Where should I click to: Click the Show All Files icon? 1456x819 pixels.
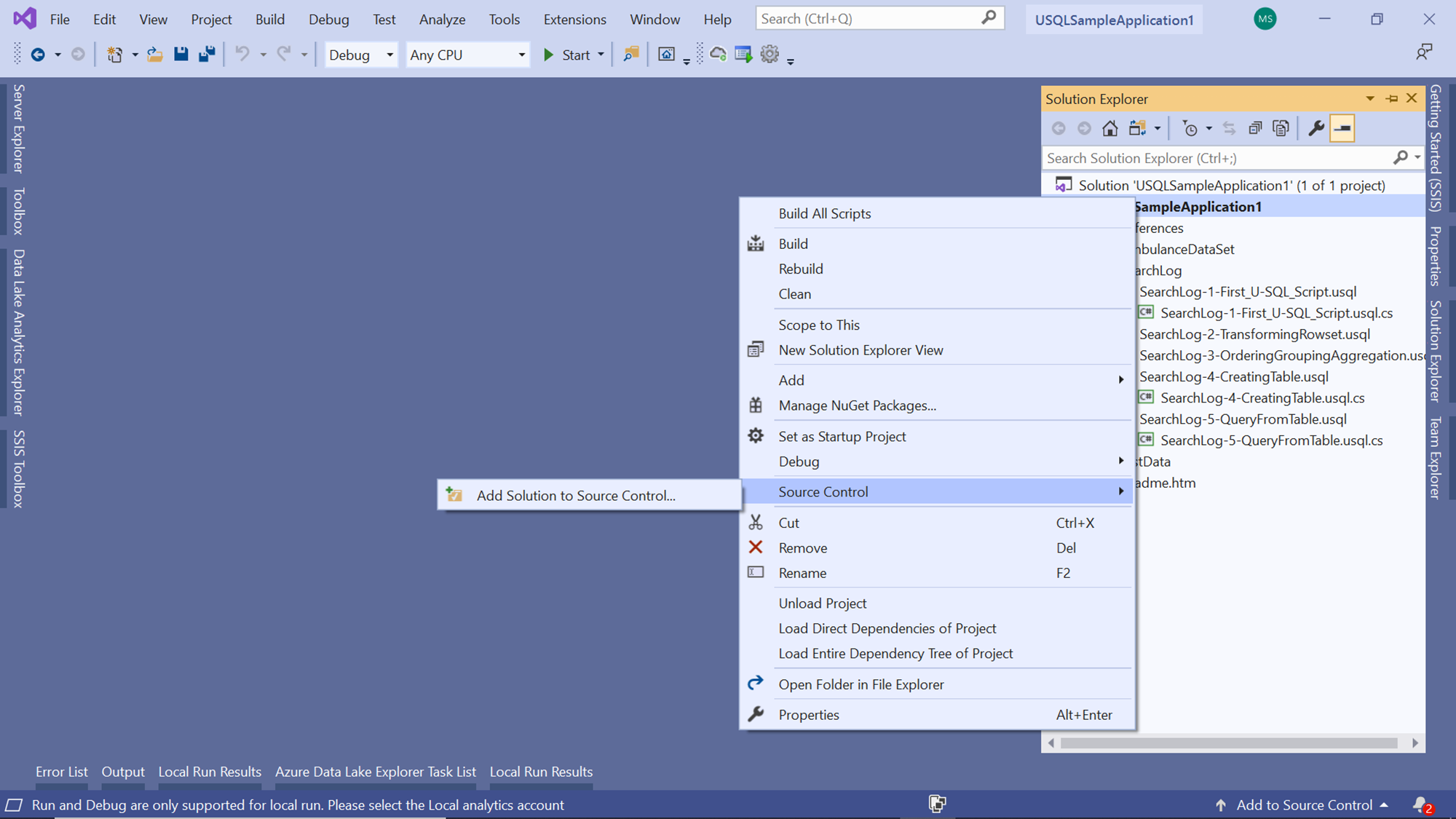(x=1281, y=129)
